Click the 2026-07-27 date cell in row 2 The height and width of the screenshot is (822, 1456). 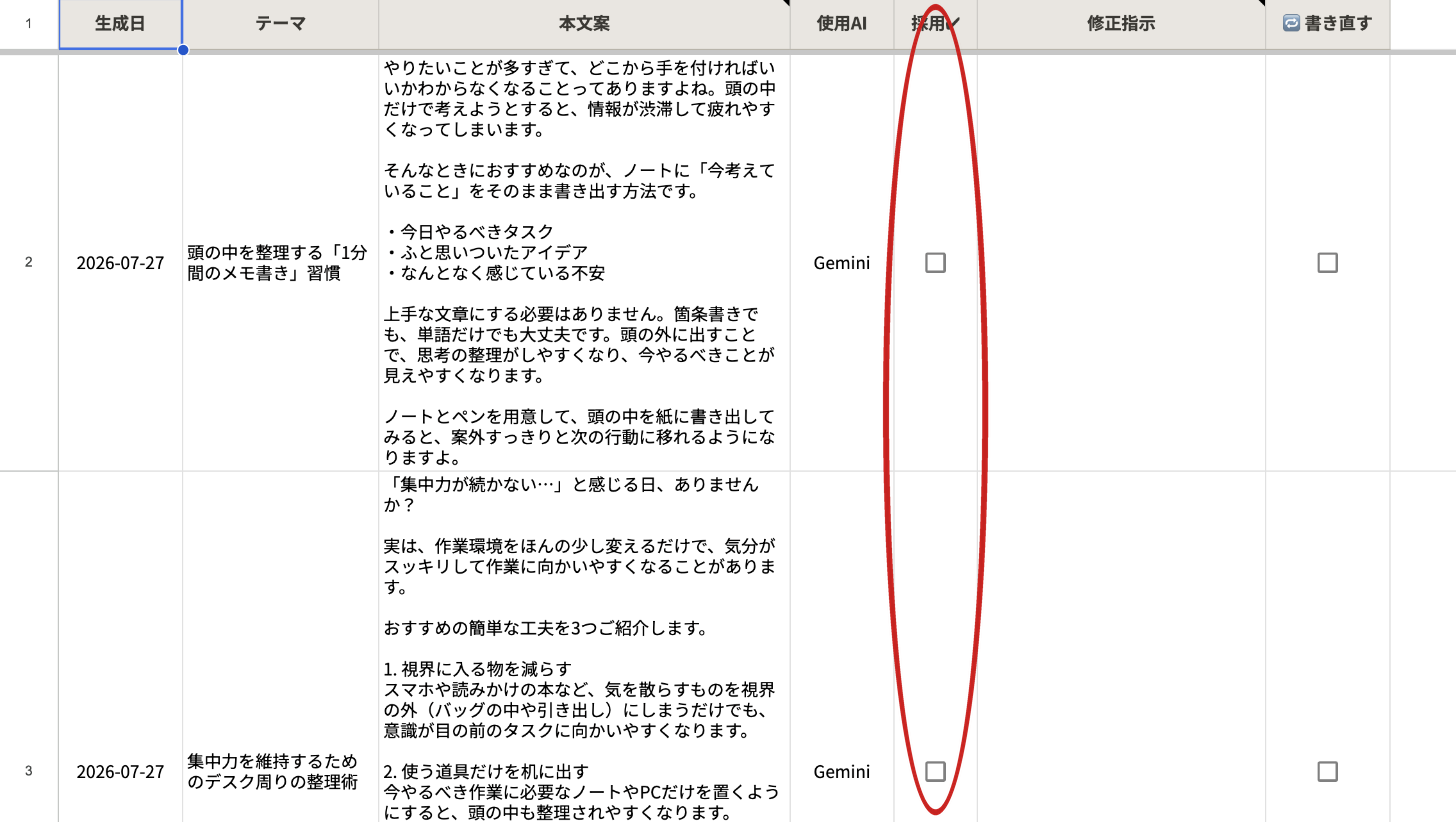point(120,262)
